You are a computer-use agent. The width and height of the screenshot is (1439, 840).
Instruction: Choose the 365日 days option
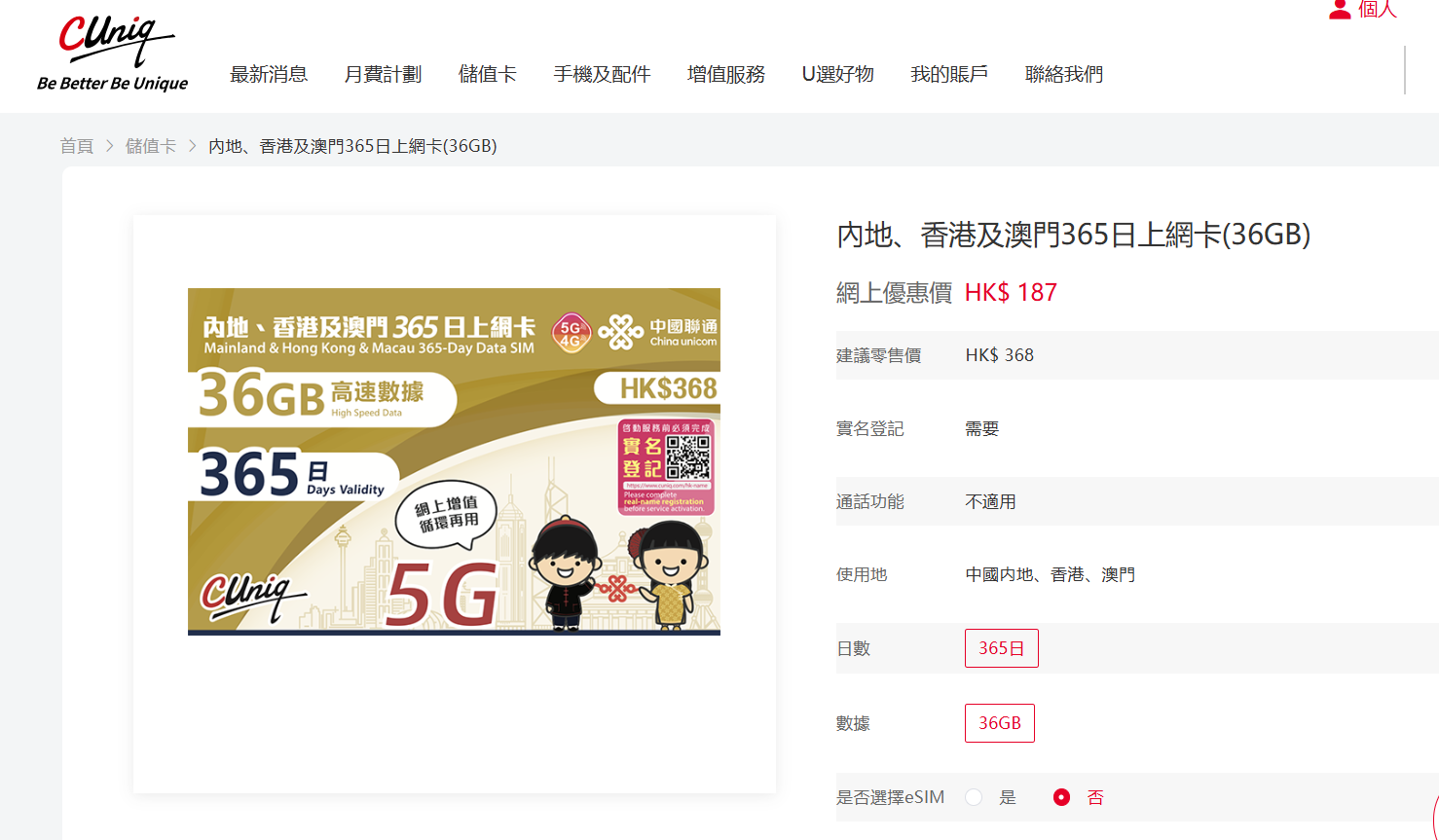click(1002, 648)
